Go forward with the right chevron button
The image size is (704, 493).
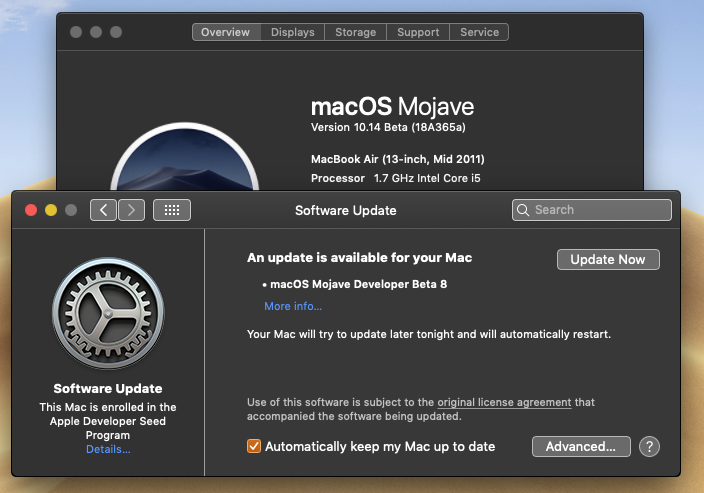[x=132, y=210]
